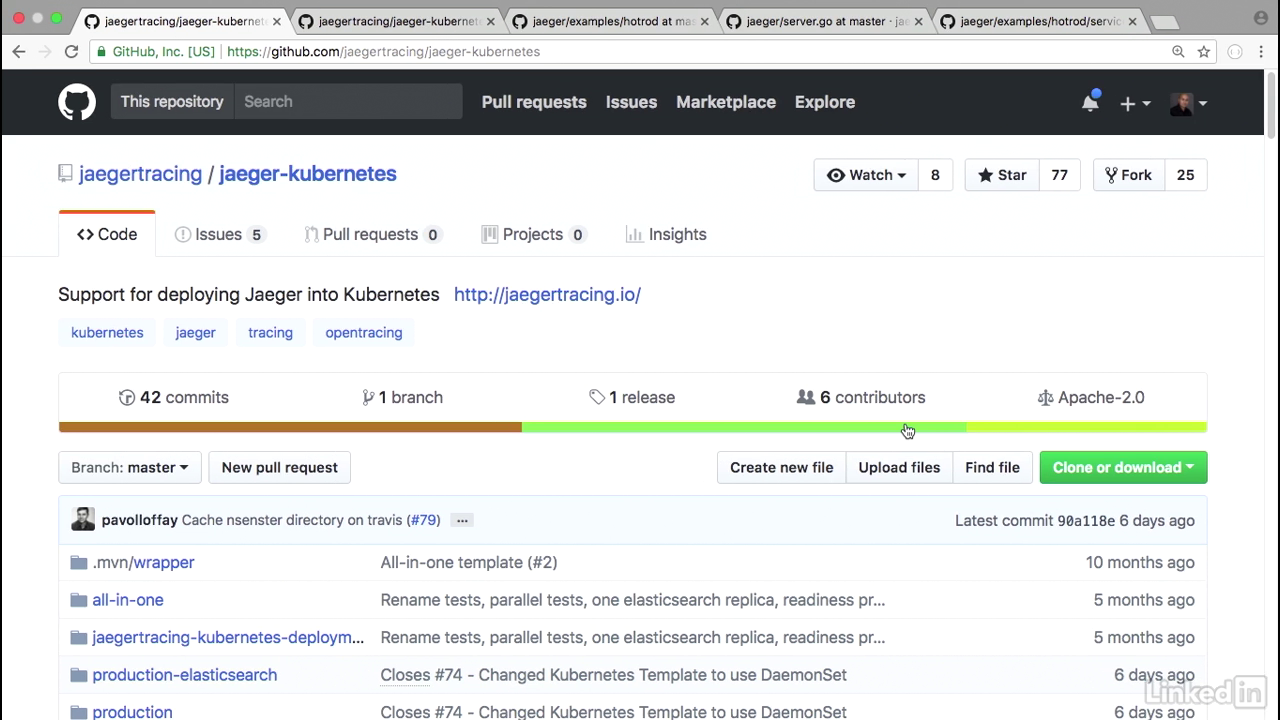The image size is (1280, 720).
Task: Open the all-in-one folder
Action: tap(128, 600)
